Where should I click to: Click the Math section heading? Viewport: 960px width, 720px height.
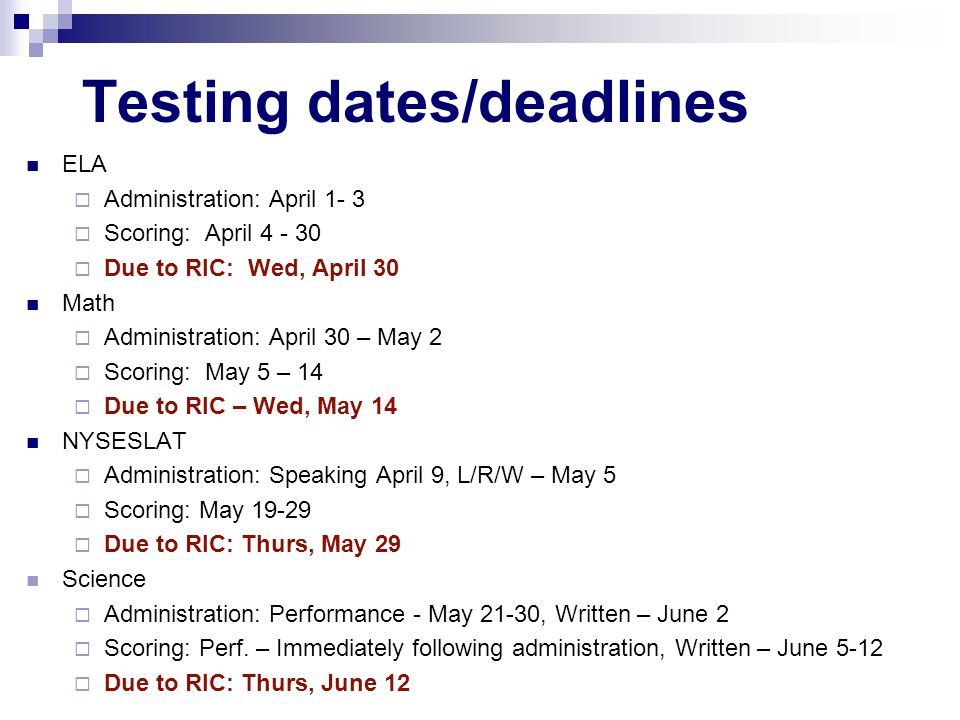point(88,303)
